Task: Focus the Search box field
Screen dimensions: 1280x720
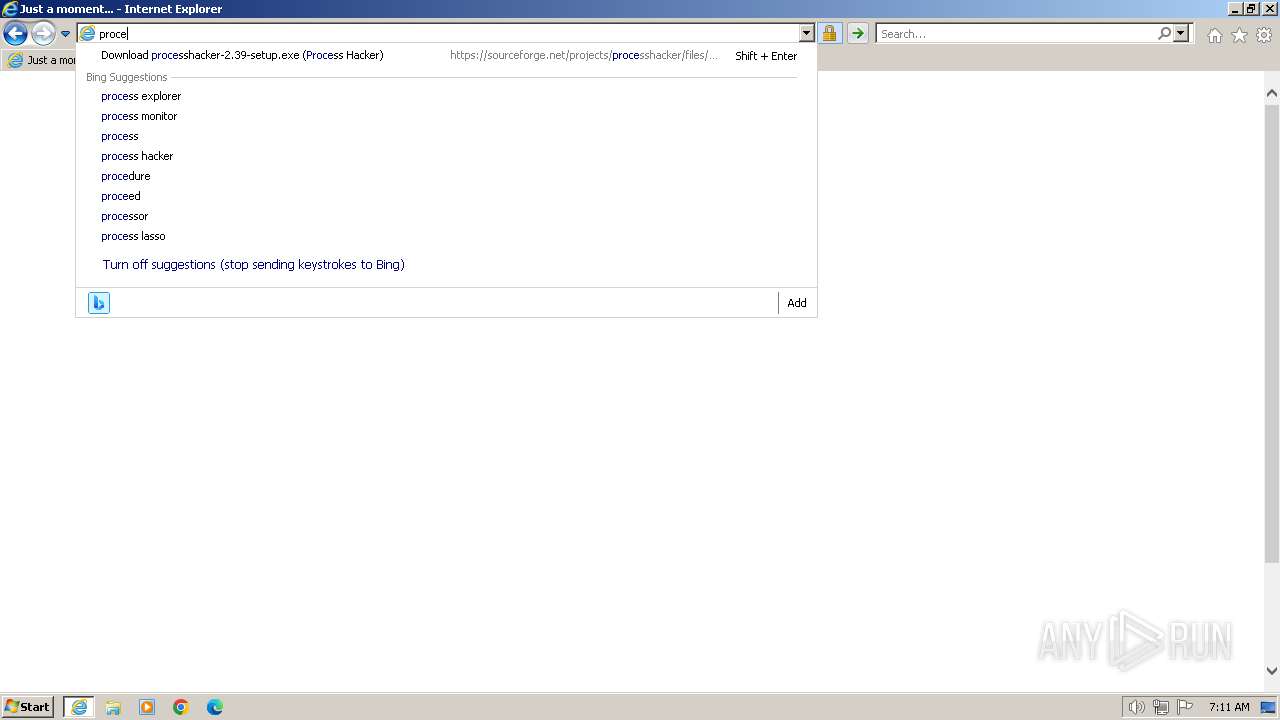Action: [1016, 34]
